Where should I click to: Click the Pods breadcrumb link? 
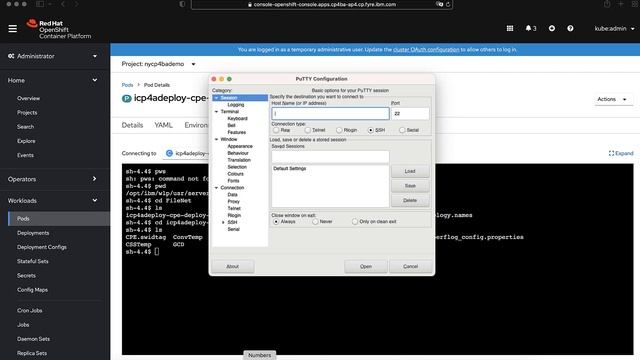tap(127, 85)
